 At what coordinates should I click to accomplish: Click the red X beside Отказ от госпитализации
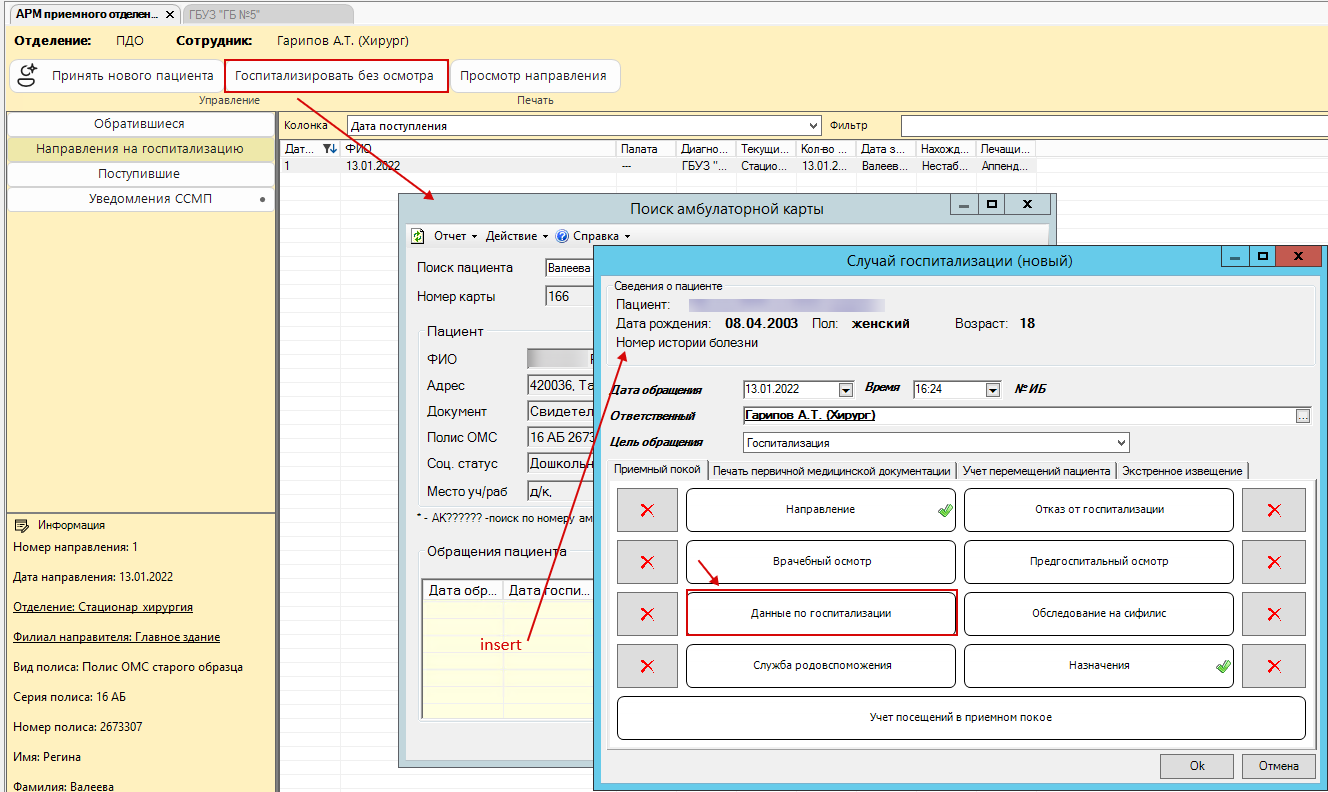1274,510
